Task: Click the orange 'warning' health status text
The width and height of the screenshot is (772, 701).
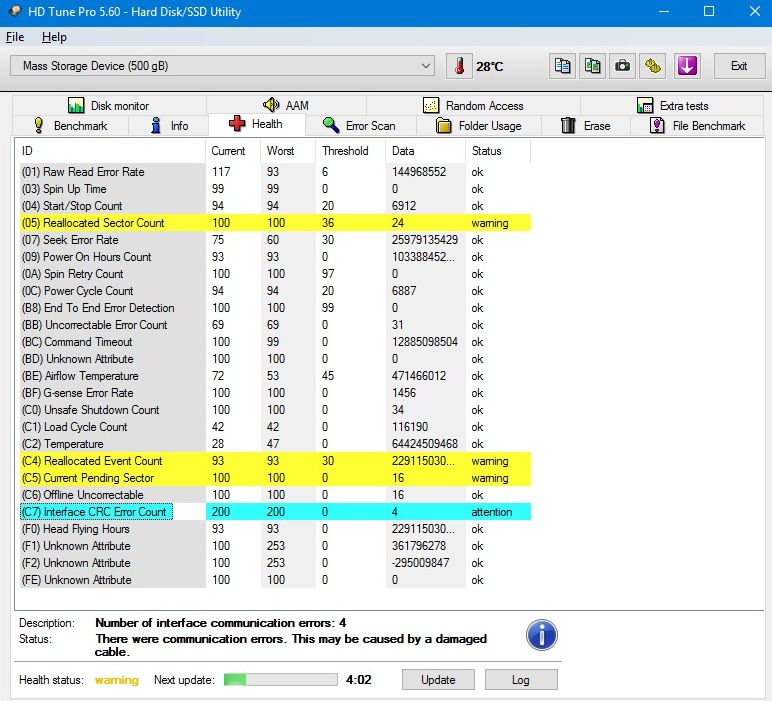Action: tap(117, 680)
